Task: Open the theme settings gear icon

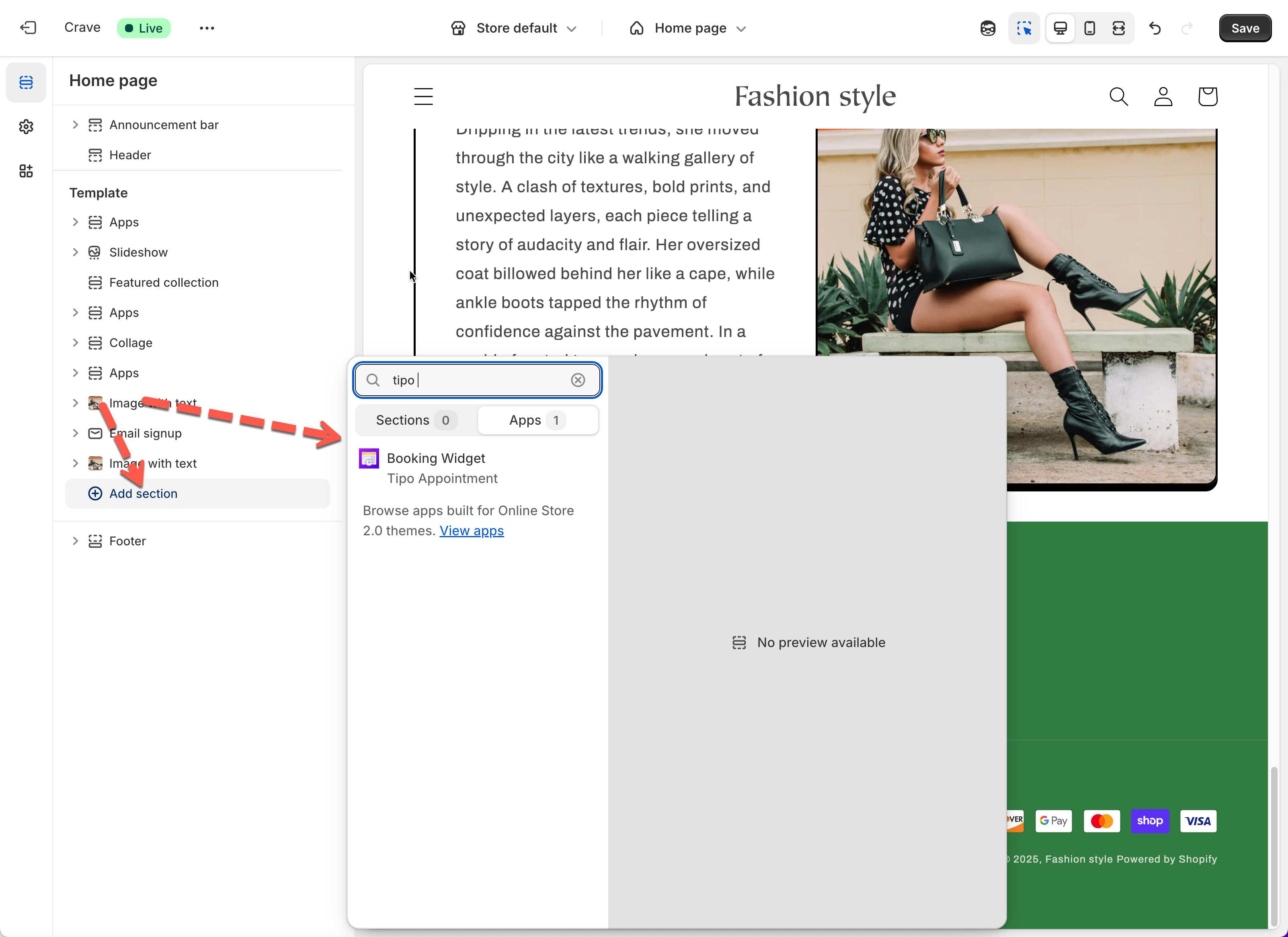Action: click(26, 127)
